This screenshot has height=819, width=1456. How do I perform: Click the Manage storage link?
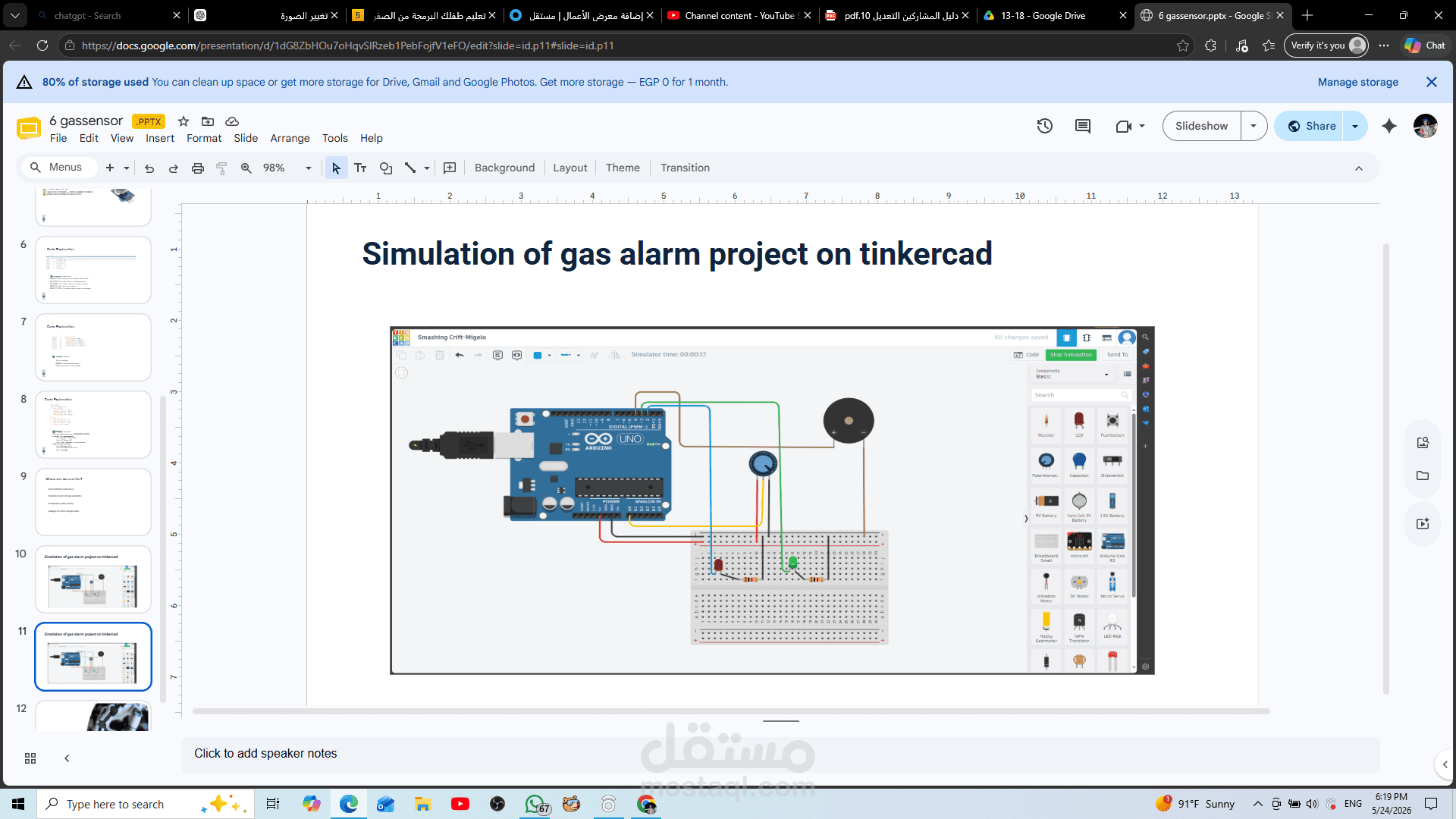[1358, 82]
